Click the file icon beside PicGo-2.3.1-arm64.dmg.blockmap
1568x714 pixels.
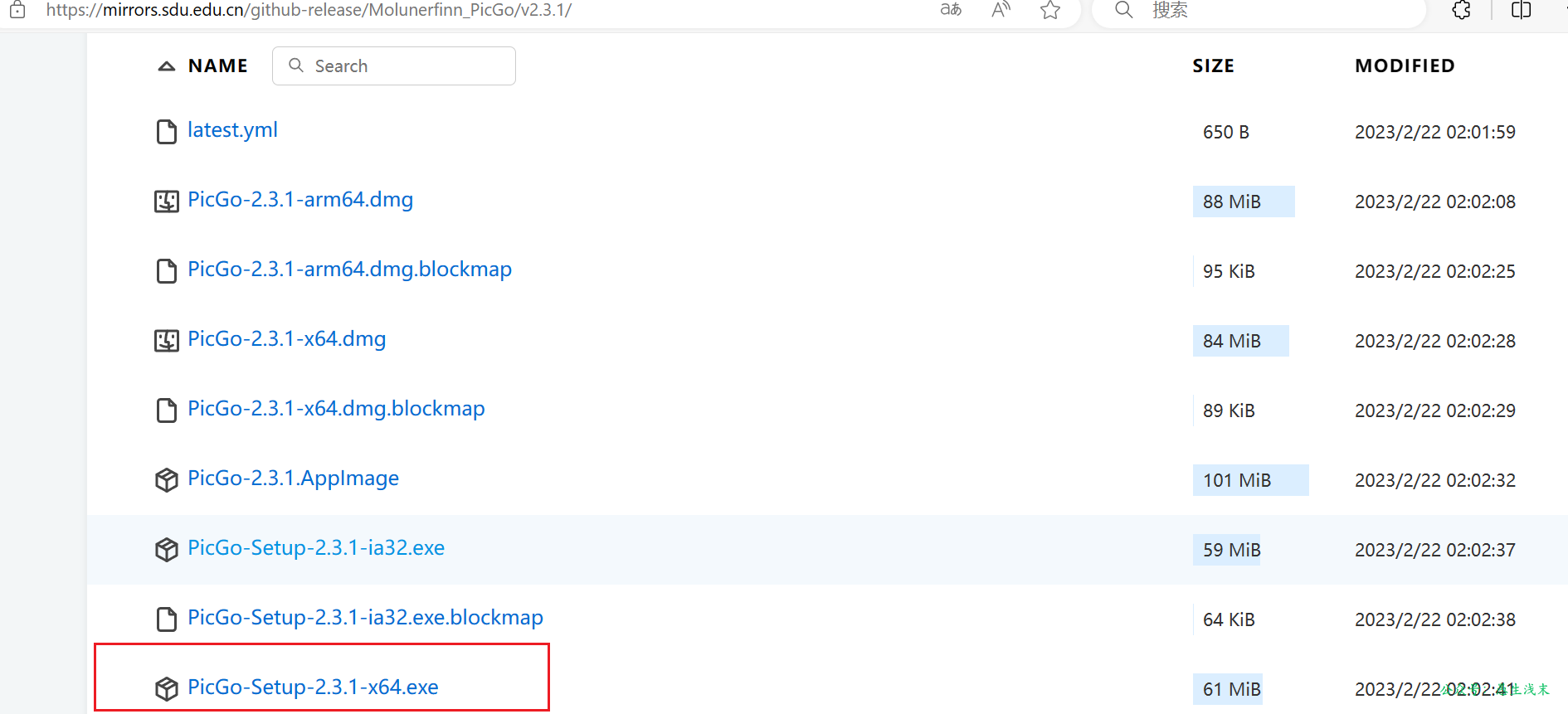[167, 271]
